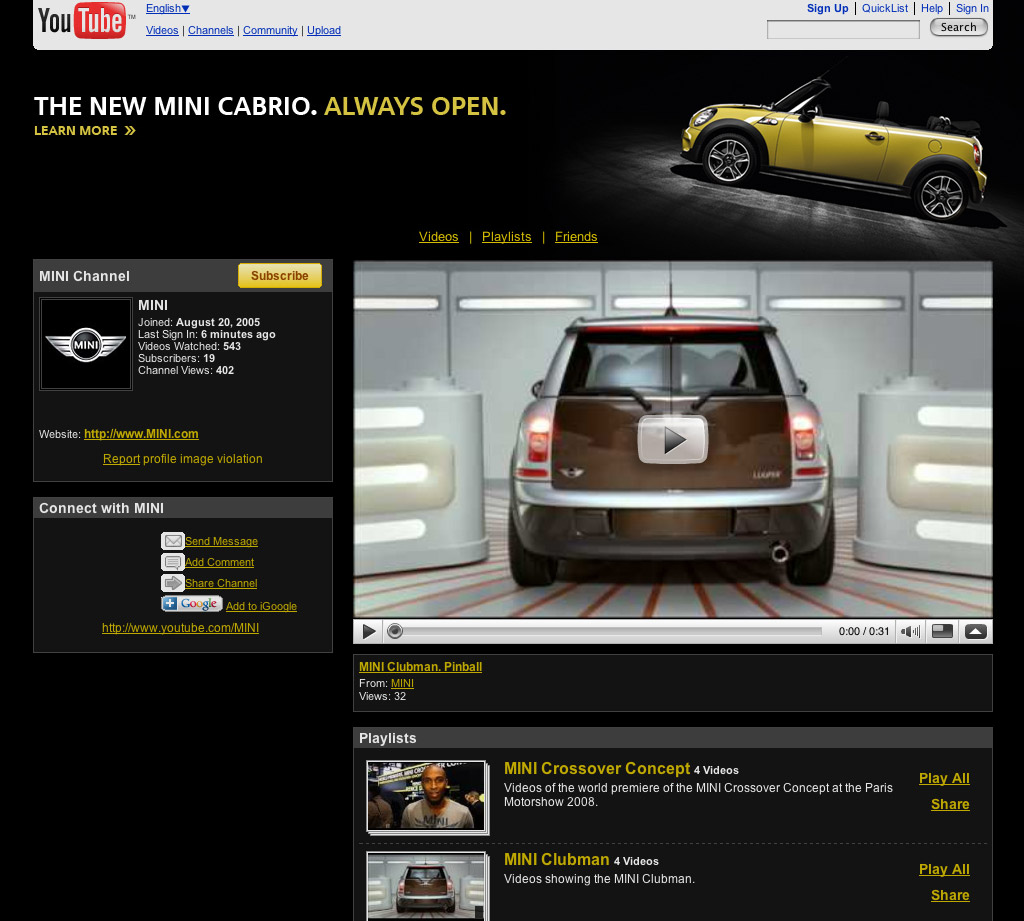Open the Help link

[932, 8]
